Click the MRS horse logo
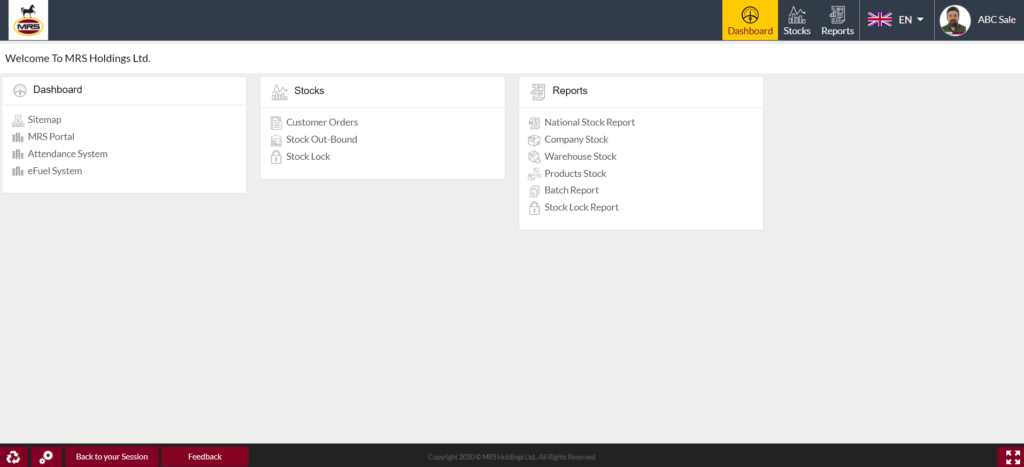This screenshot has height=467, width=1024. (27, 20)
